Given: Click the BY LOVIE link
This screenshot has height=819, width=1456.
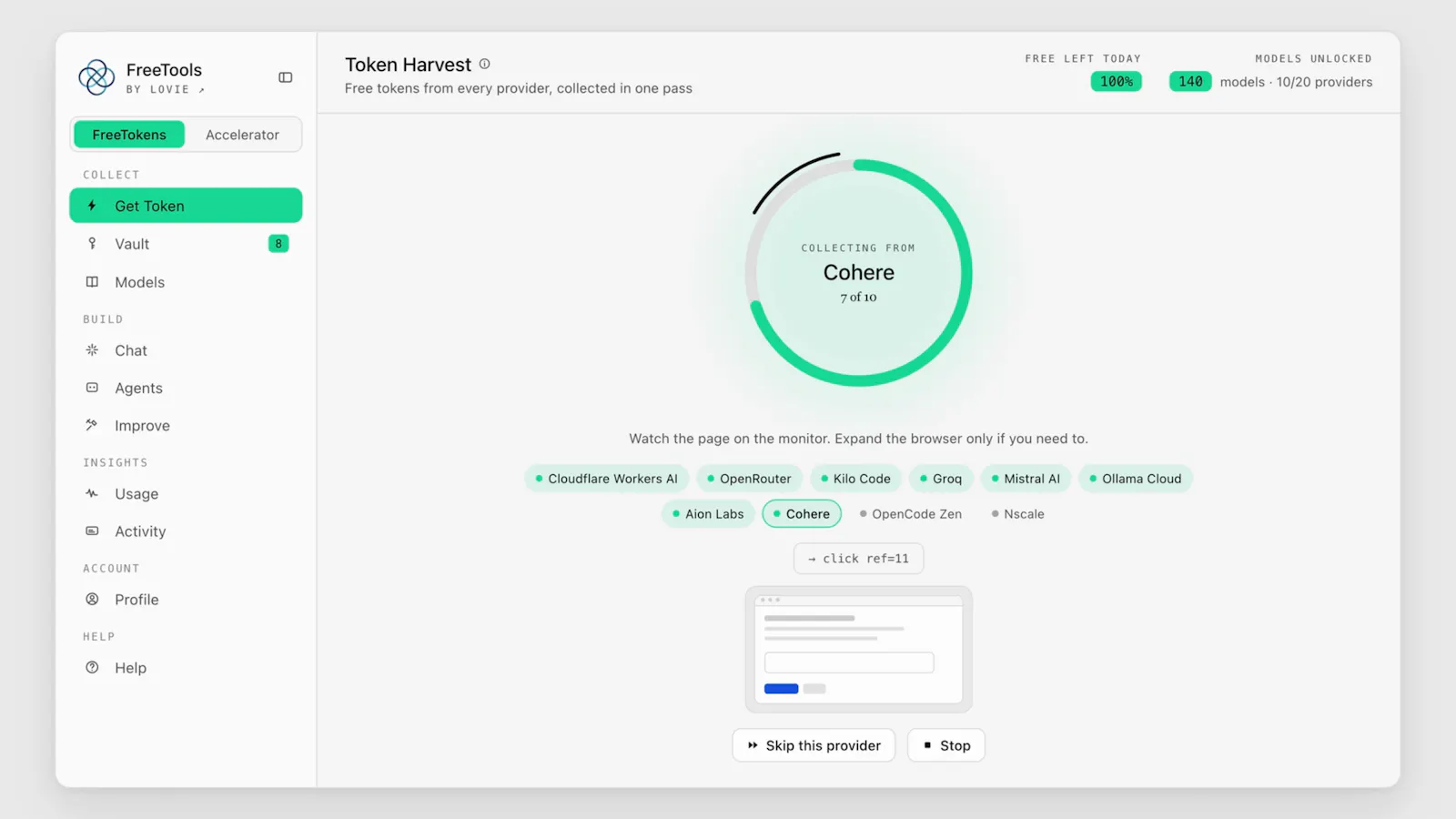Looking at the screenshot, I should tap(166, 89).
